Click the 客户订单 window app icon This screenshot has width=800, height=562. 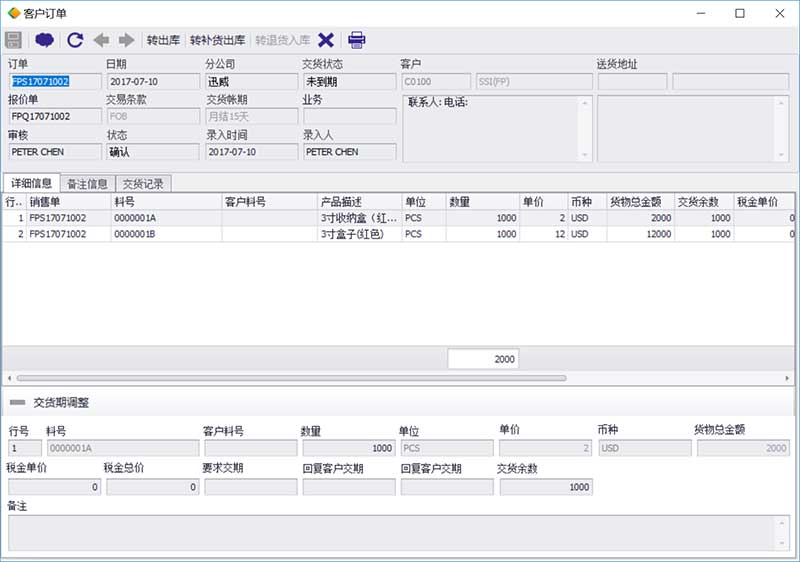[13, 13]
